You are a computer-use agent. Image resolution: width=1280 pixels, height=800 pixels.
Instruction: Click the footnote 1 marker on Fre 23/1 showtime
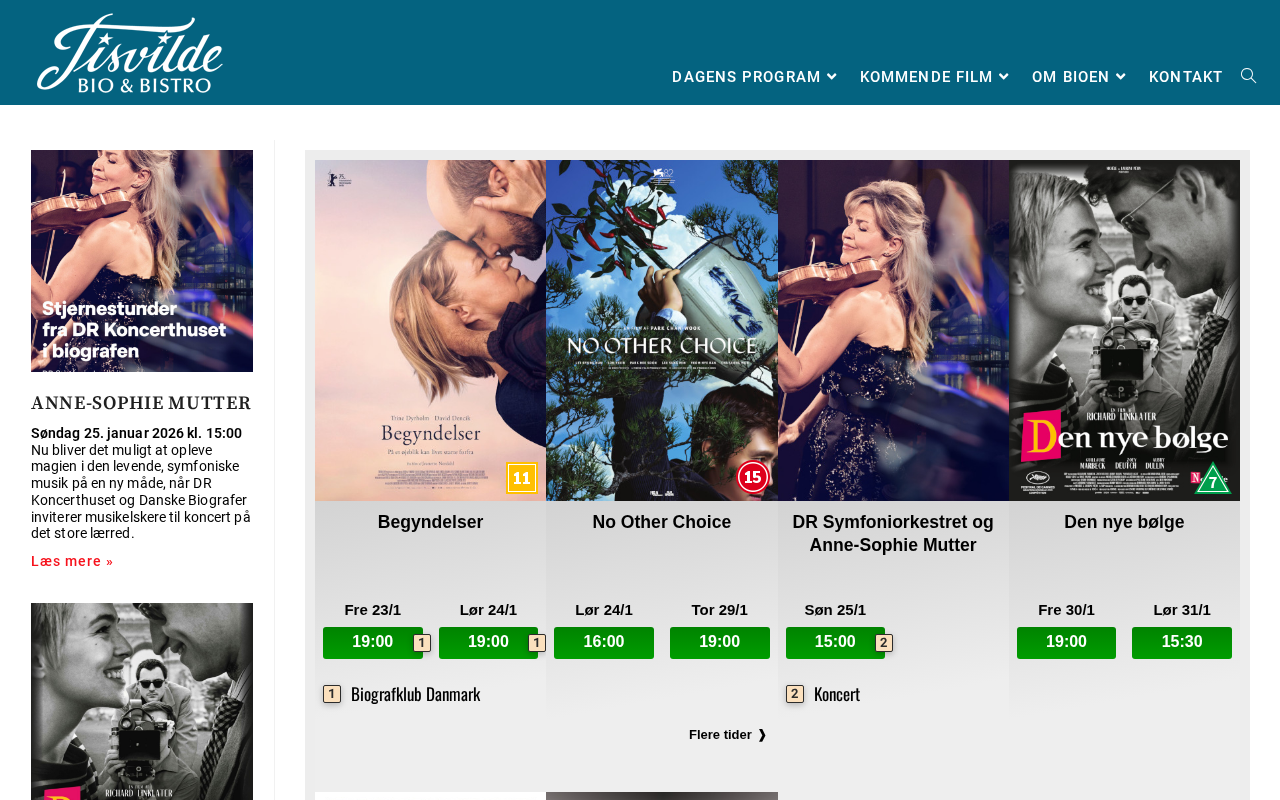(422, 643)
